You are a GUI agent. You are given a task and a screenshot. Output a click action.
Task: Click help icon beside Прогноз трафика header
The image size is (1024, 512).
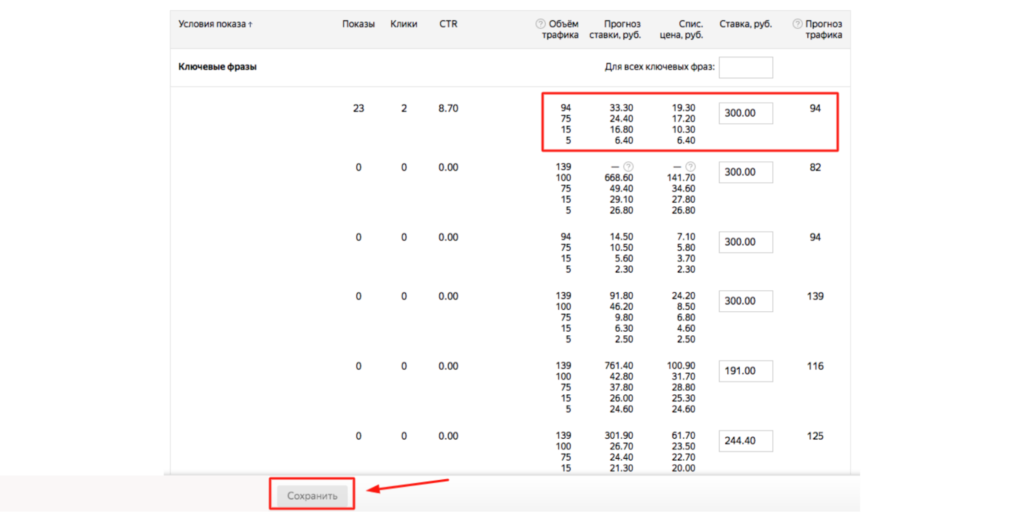pos(797,23)
